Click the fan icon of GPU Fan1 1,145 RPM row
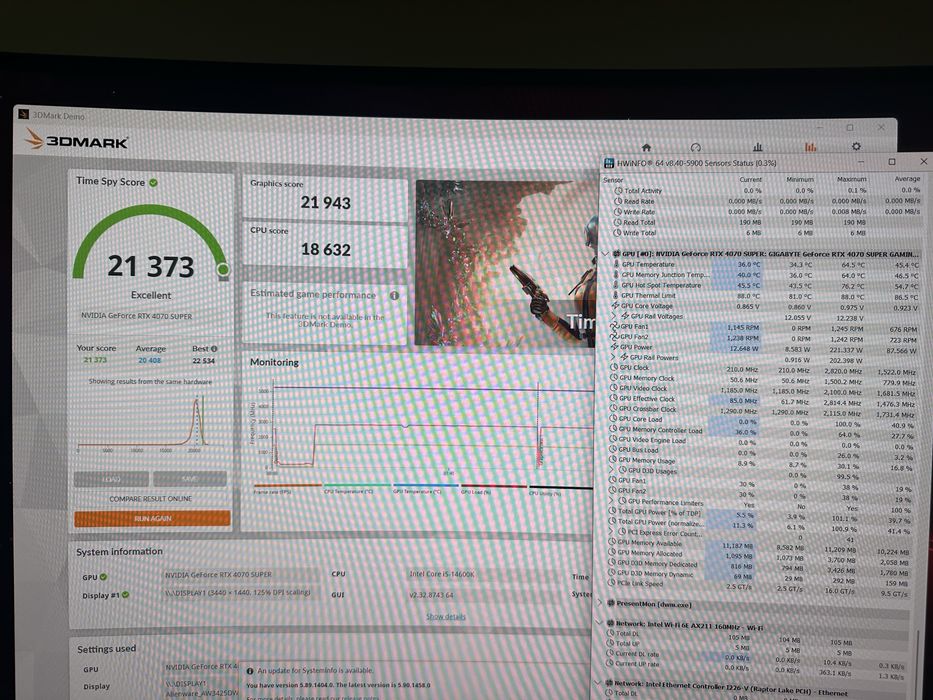933x700 pixels. tap(615, 326)
